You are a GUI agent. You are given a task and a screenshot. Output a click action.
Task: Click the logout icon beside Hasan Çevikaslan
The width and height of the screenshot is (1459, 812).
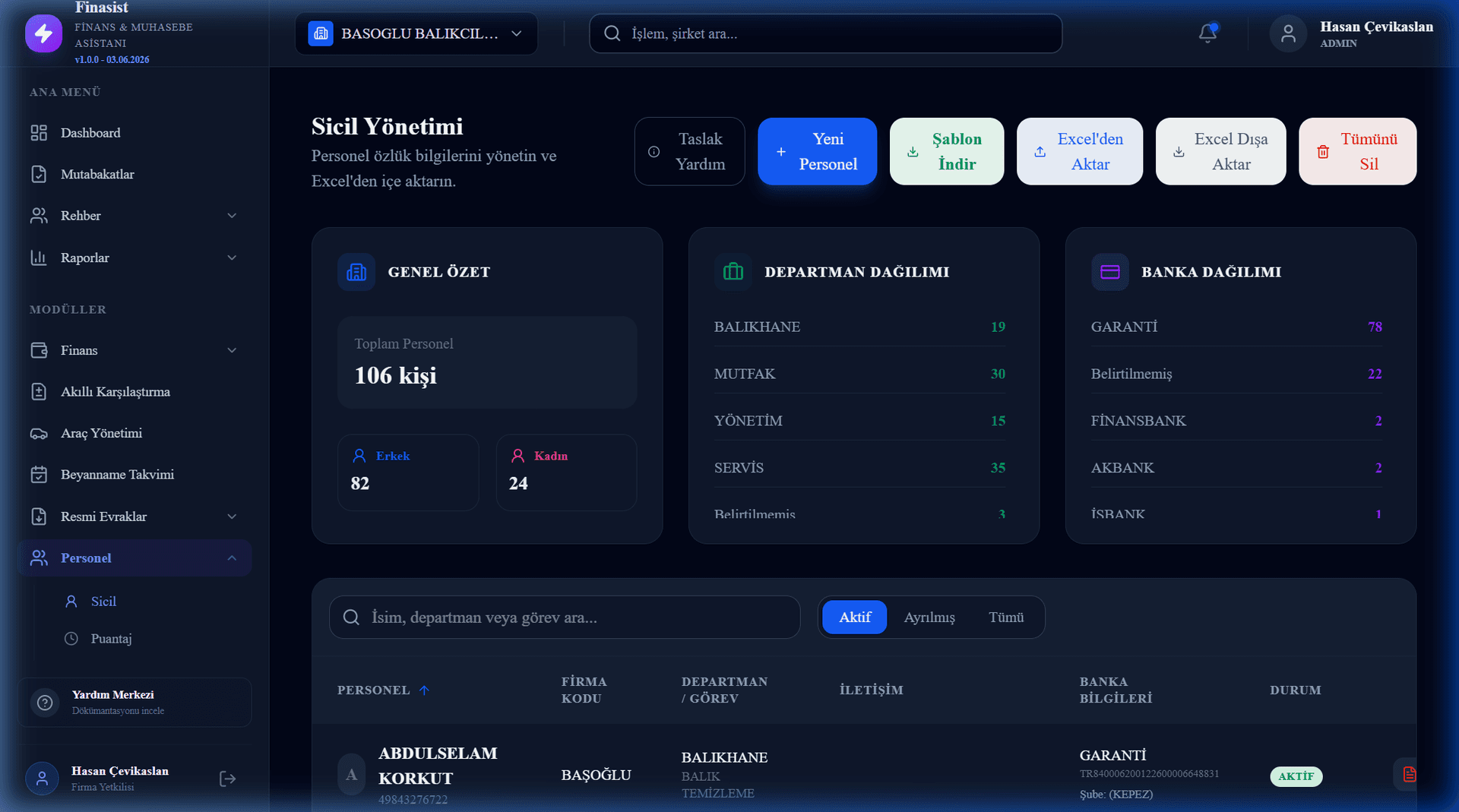[x=227, y=779]
